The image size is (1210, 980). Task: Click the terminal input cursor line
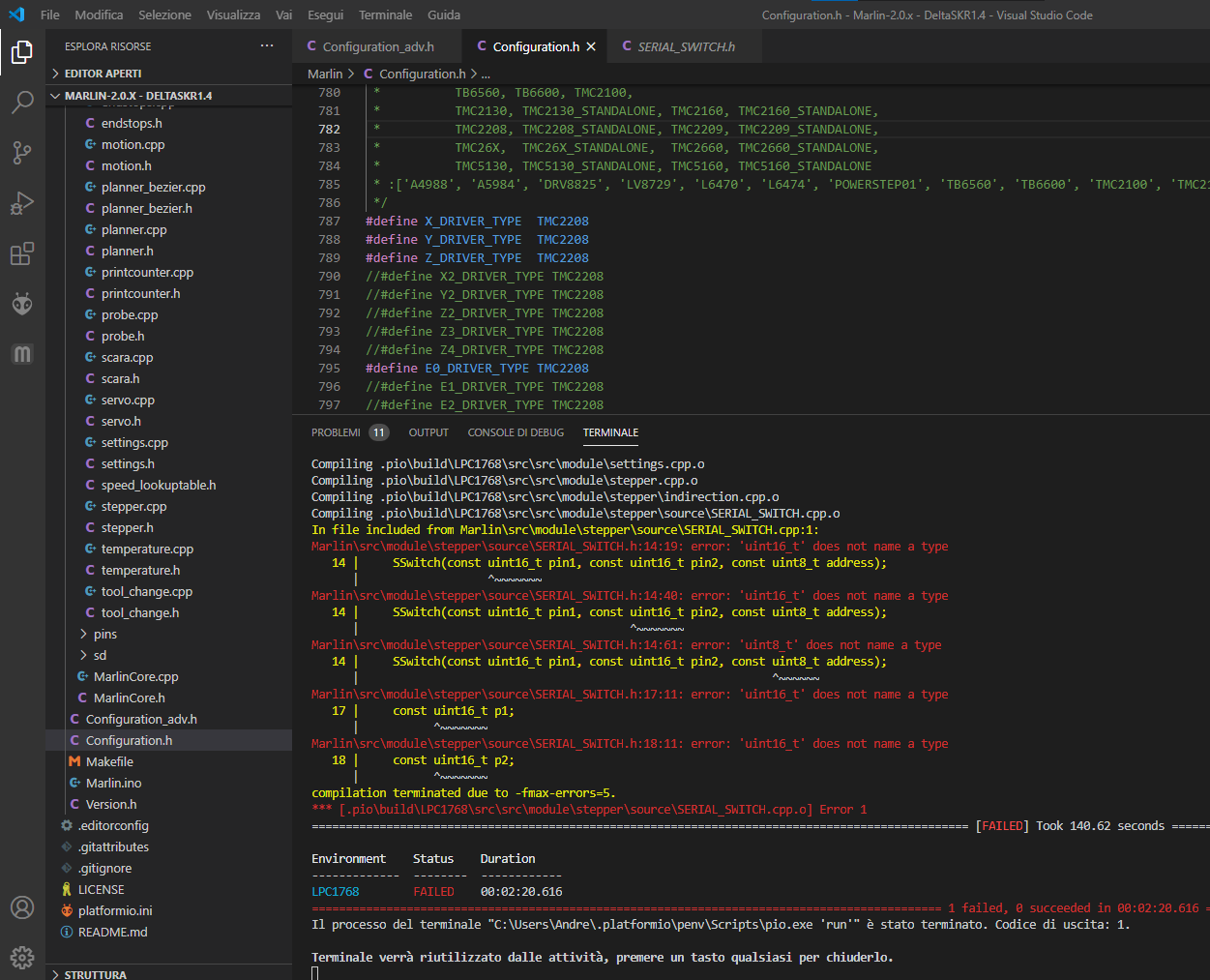click(x=315, y=972)
